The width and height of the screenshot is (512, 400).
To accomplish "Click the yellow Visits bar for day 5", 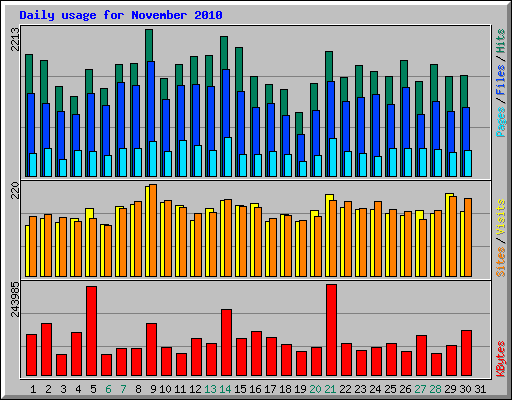I will [88, 242].
